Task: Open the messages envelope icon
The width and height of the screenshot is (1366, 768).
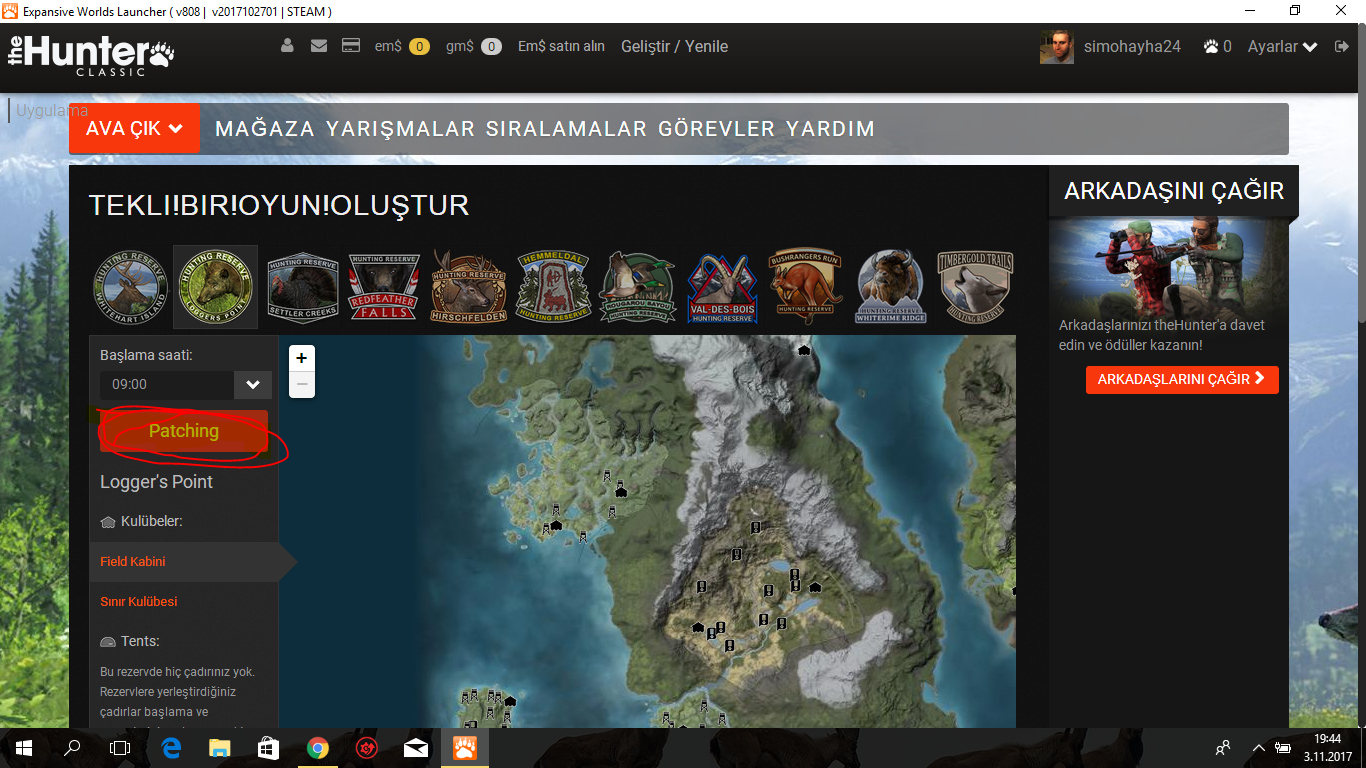Action: (x=319, y=46)
